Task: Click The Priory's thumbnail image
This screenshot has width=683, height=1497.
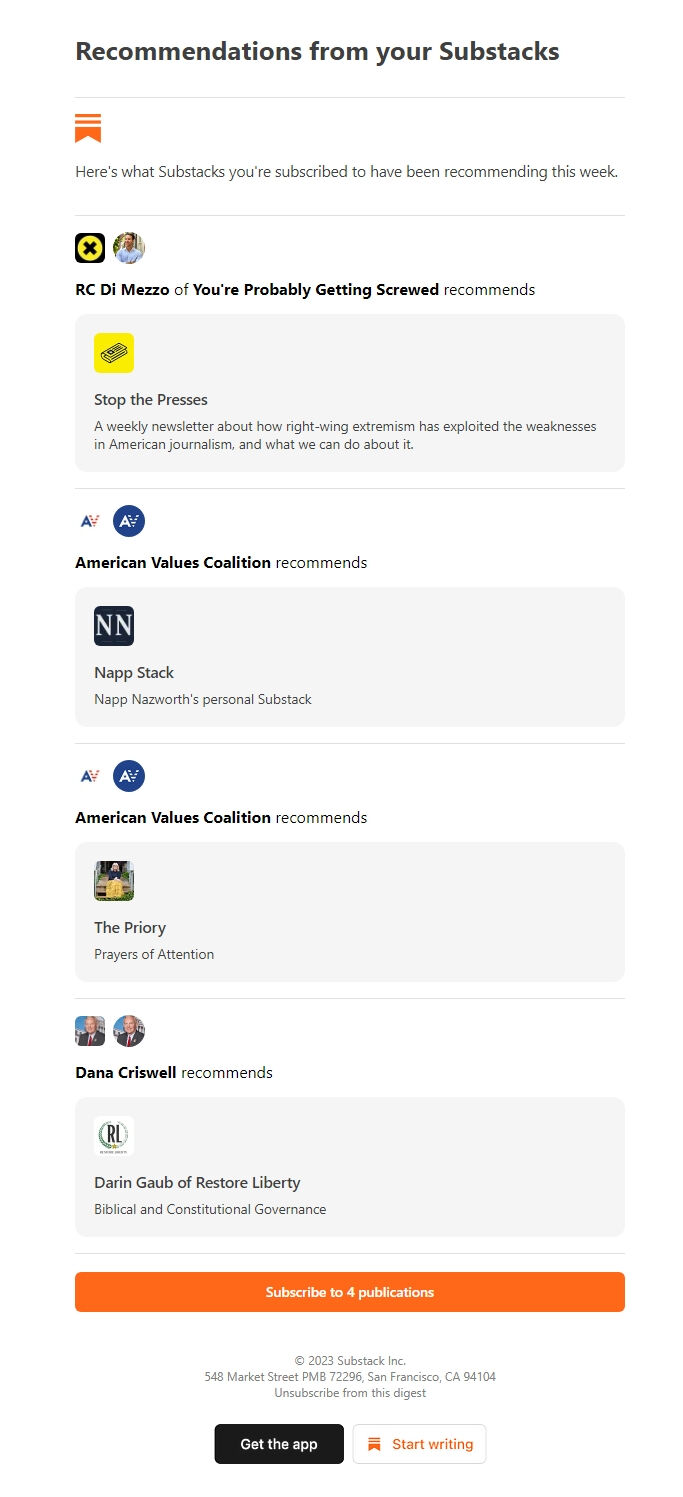Action: click(113, 880)
